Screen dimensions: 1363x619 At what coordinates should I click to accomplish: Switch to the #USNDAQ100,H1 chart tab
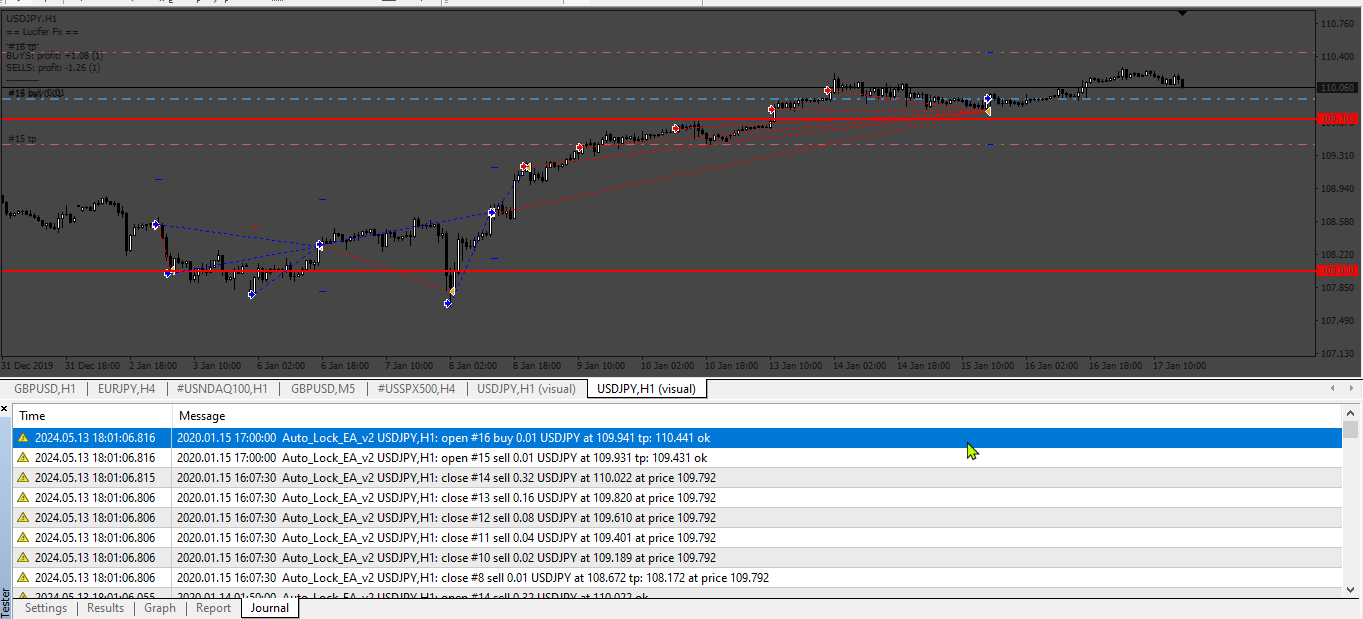(x=222, y=389)
